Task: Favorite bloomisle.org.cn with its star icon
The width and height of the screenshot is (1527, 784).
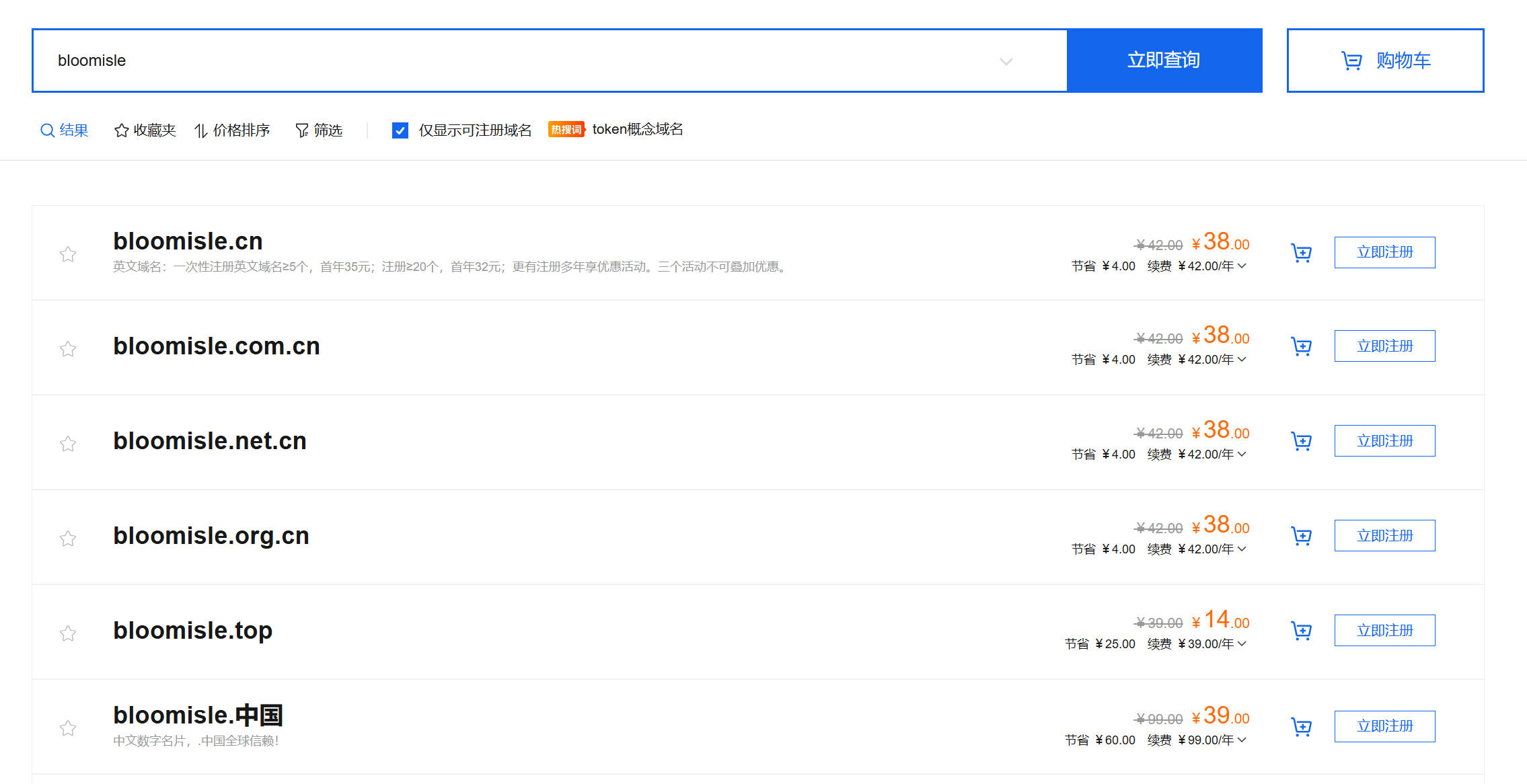Action: click(x=68, y=538)
